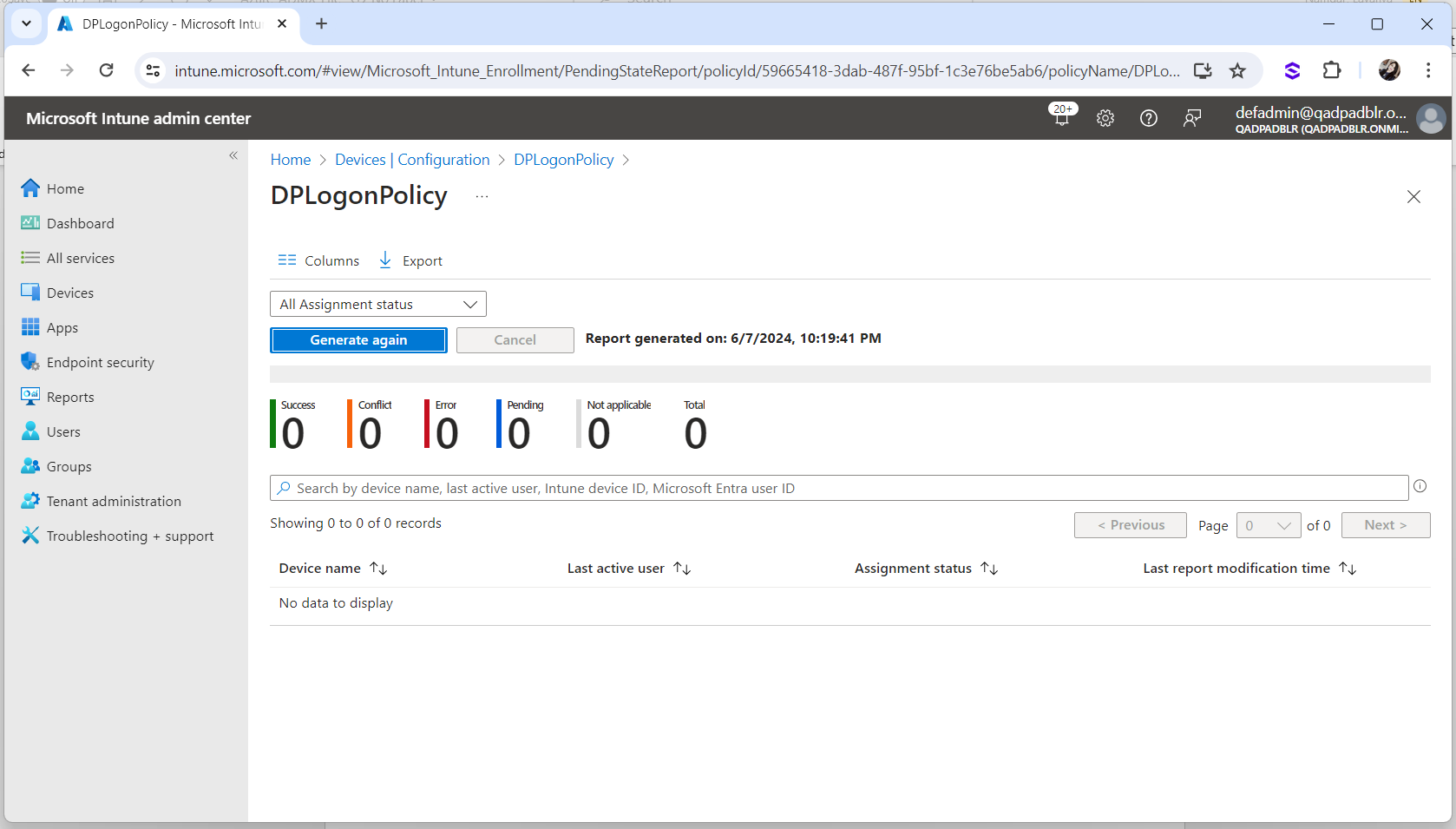
Task: Open portal settings gear
Action: pyautogui.click(x=1105, y=118)
